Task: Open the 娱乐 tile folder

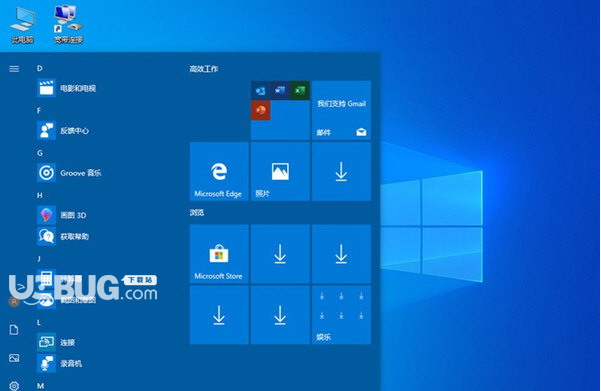Action: 341,315
